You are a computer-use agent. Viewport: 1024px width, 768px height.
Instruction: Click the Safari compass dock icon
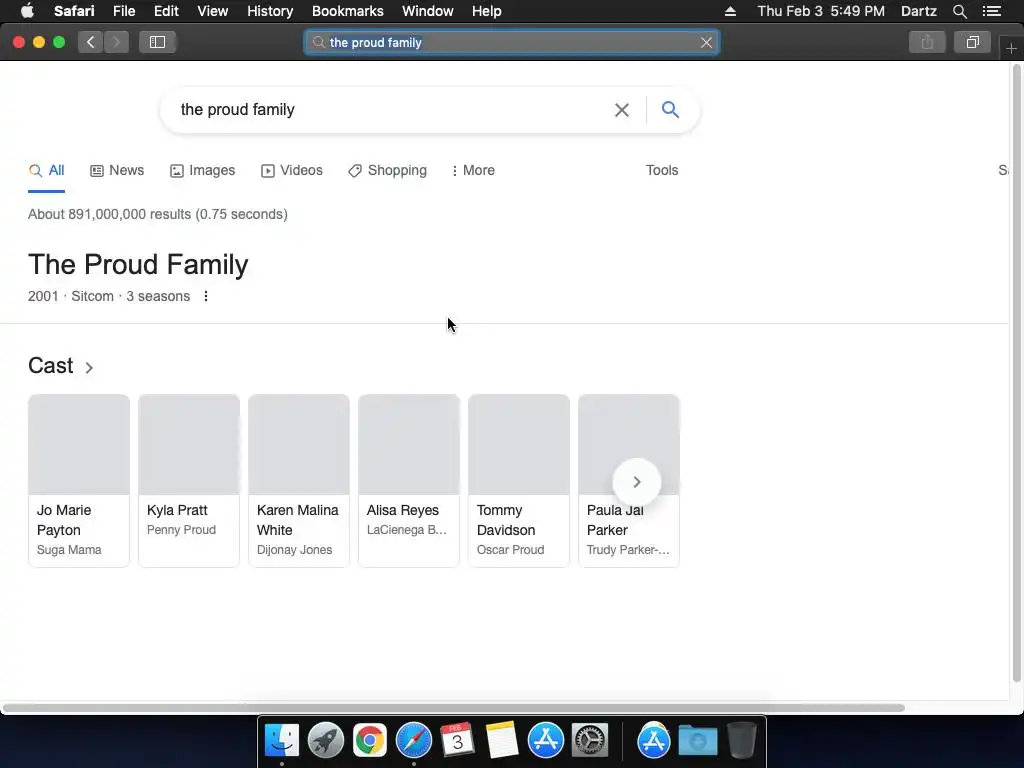(414, 741)
